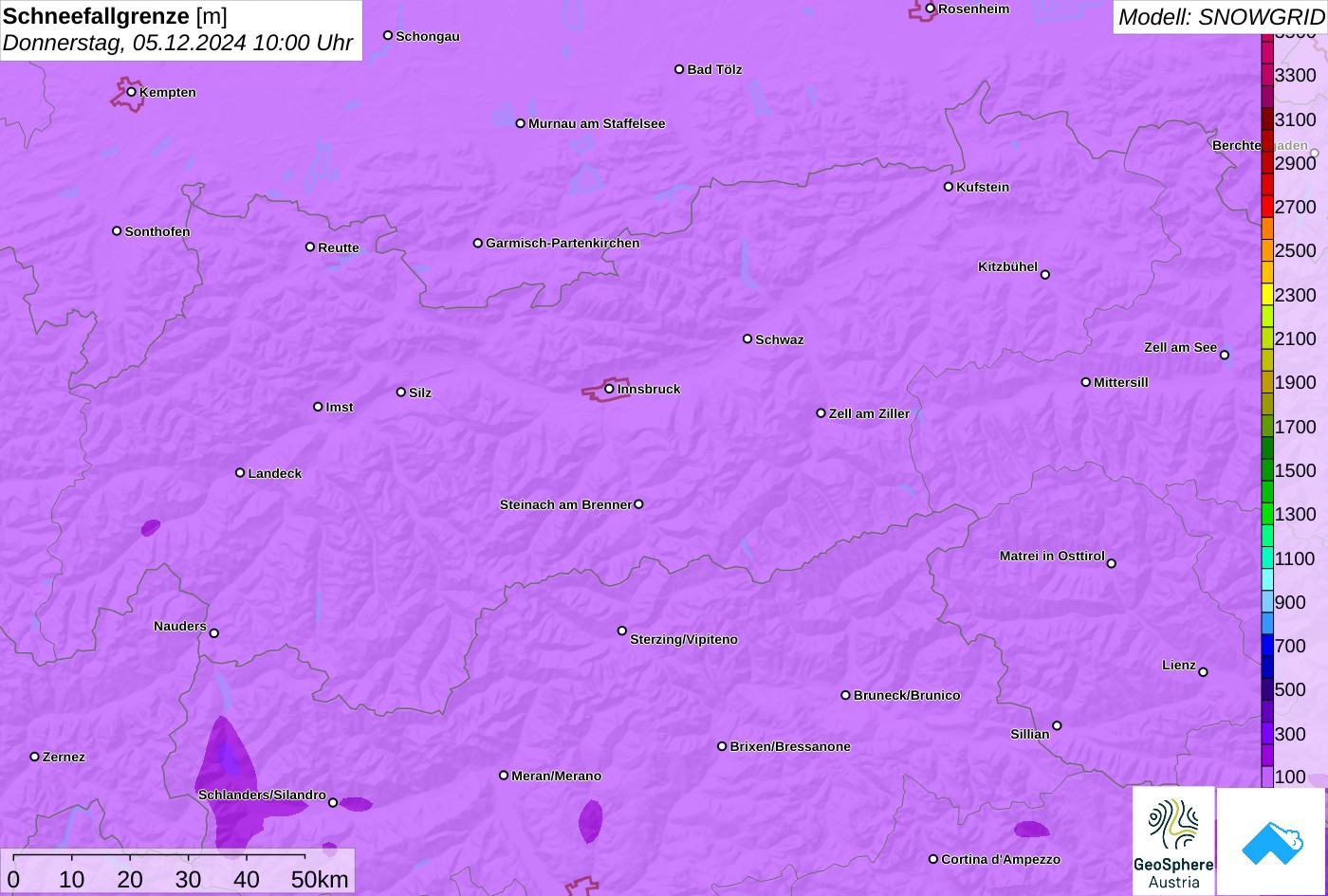1328x896 pixels.
Task: Select the 0 on the scale bar
Action: pyautogui.click(x=13, y=879)
